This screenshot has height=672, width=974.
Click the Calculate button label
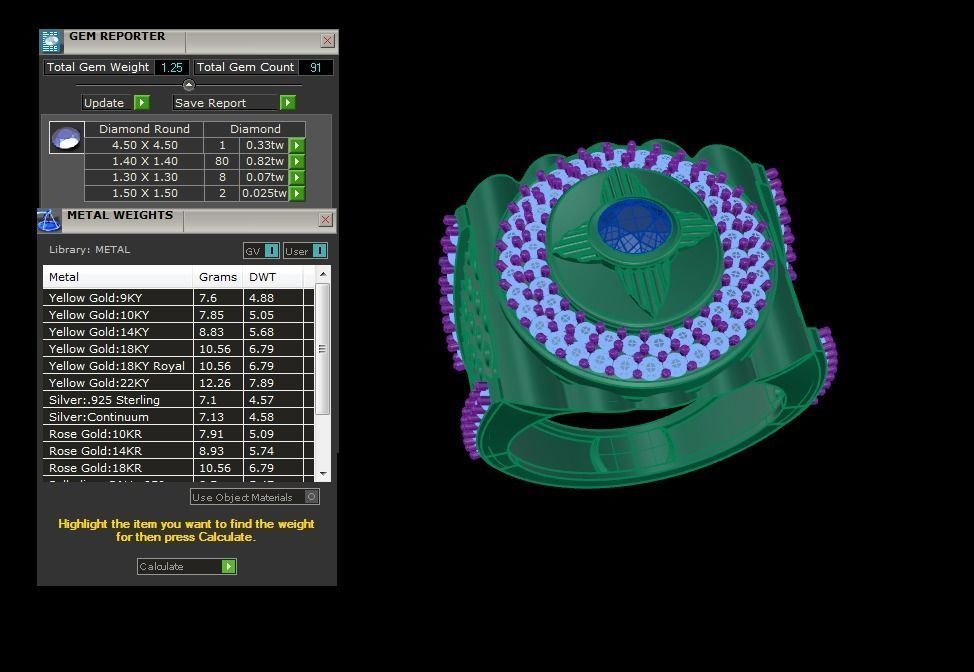pyautogui.click(x=161, y=566)
